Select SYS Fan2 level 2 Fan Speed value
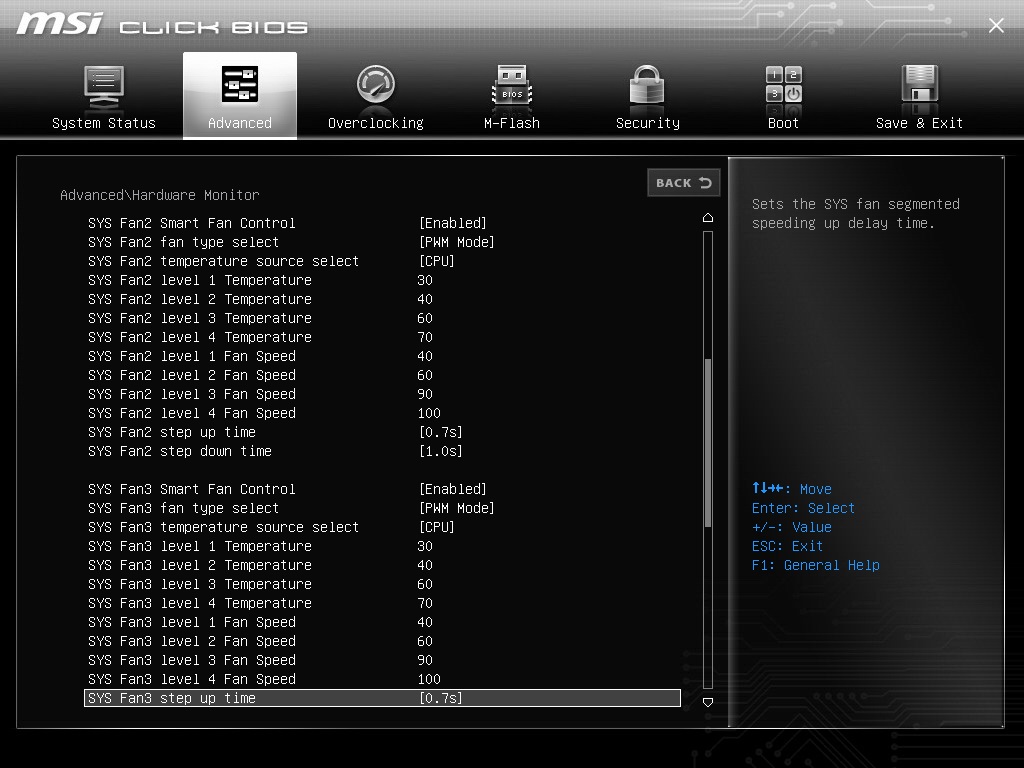Image resolution: width=1024 pixels, height=768 pixels. pyautogui.click(x=425, y=375)
